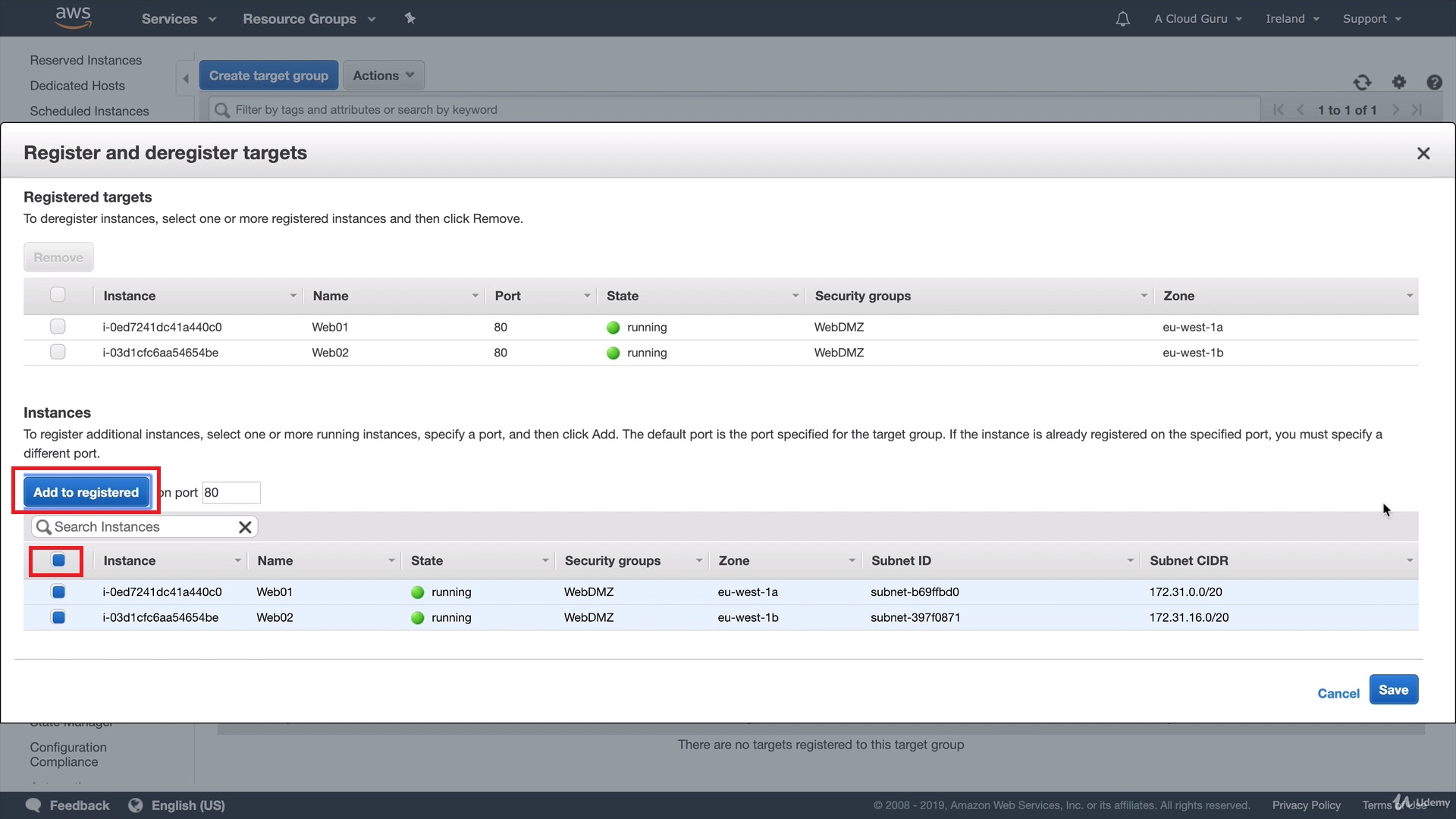
Task: Open the Services menu
Action: [178, 19]
